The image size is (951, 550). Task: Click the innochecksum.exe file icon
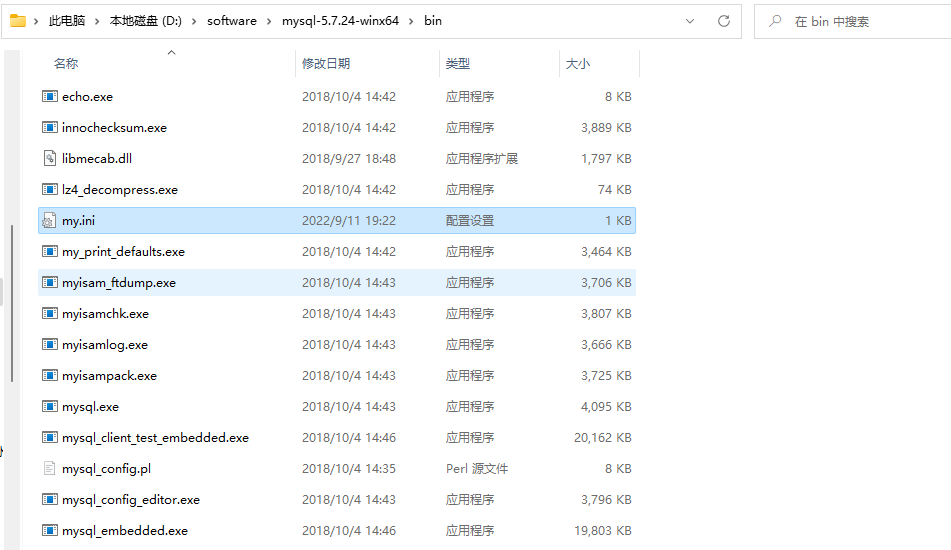coord(50,127)
